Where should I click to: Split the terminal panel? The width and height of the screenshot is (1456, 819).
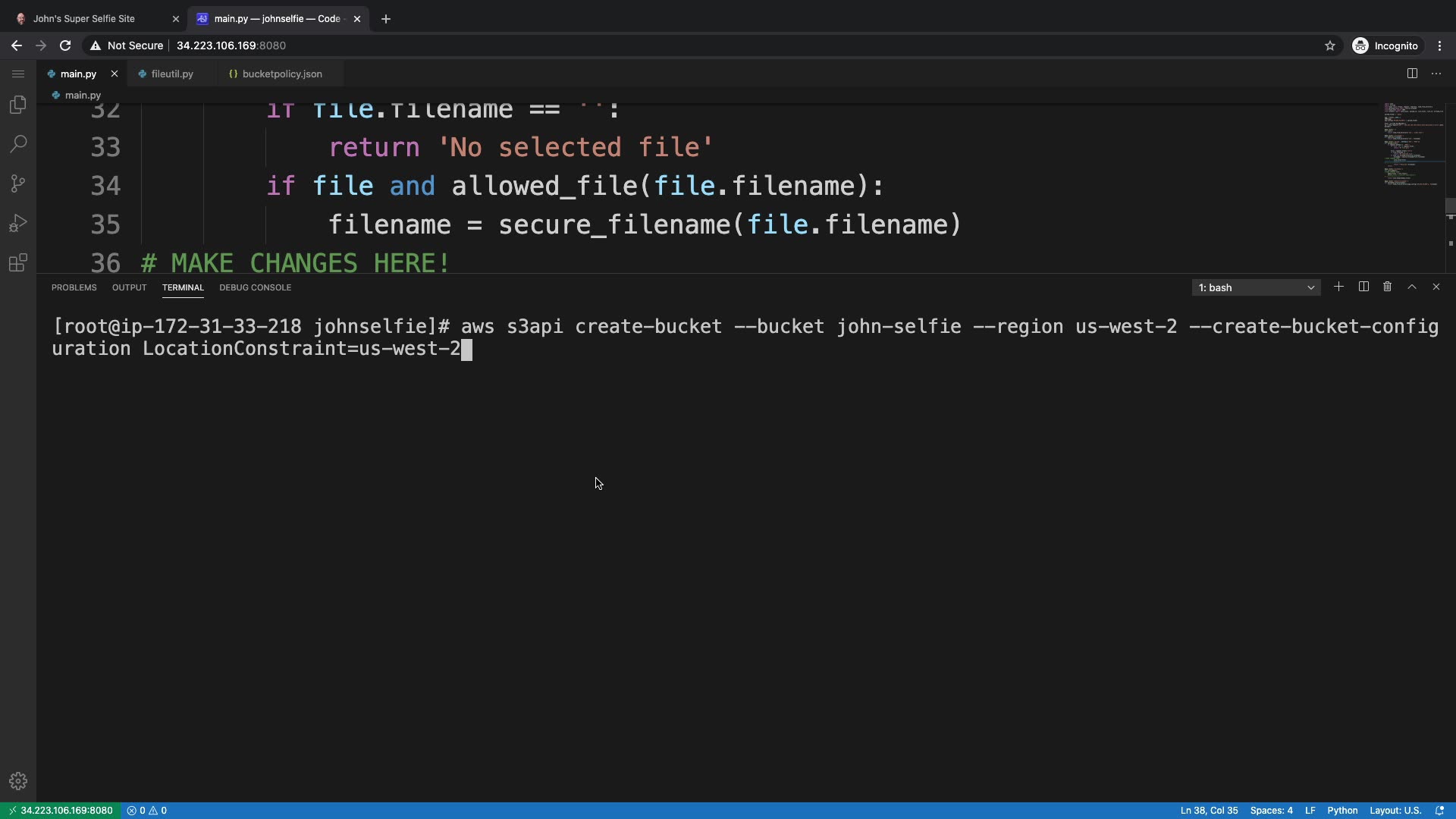pos(1363,287)
